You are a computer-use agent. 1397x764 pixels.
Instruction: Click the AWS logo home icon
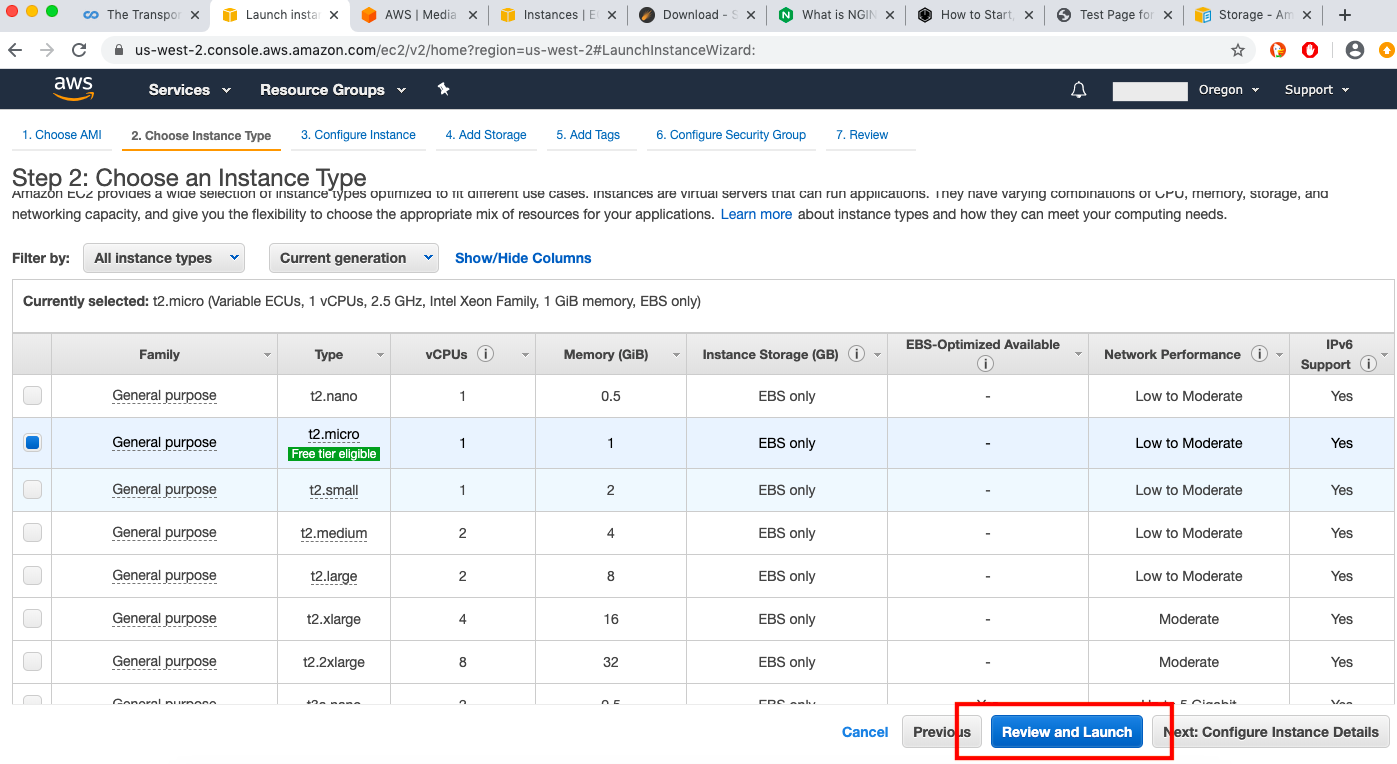click(x=73, y=89)
